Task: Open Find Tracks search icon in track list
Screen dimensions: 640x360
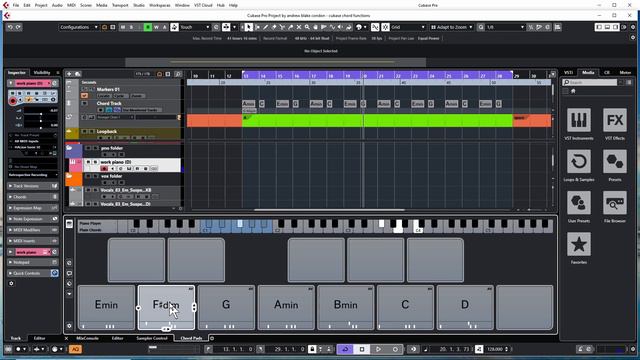Action: [x=178, y=74]
